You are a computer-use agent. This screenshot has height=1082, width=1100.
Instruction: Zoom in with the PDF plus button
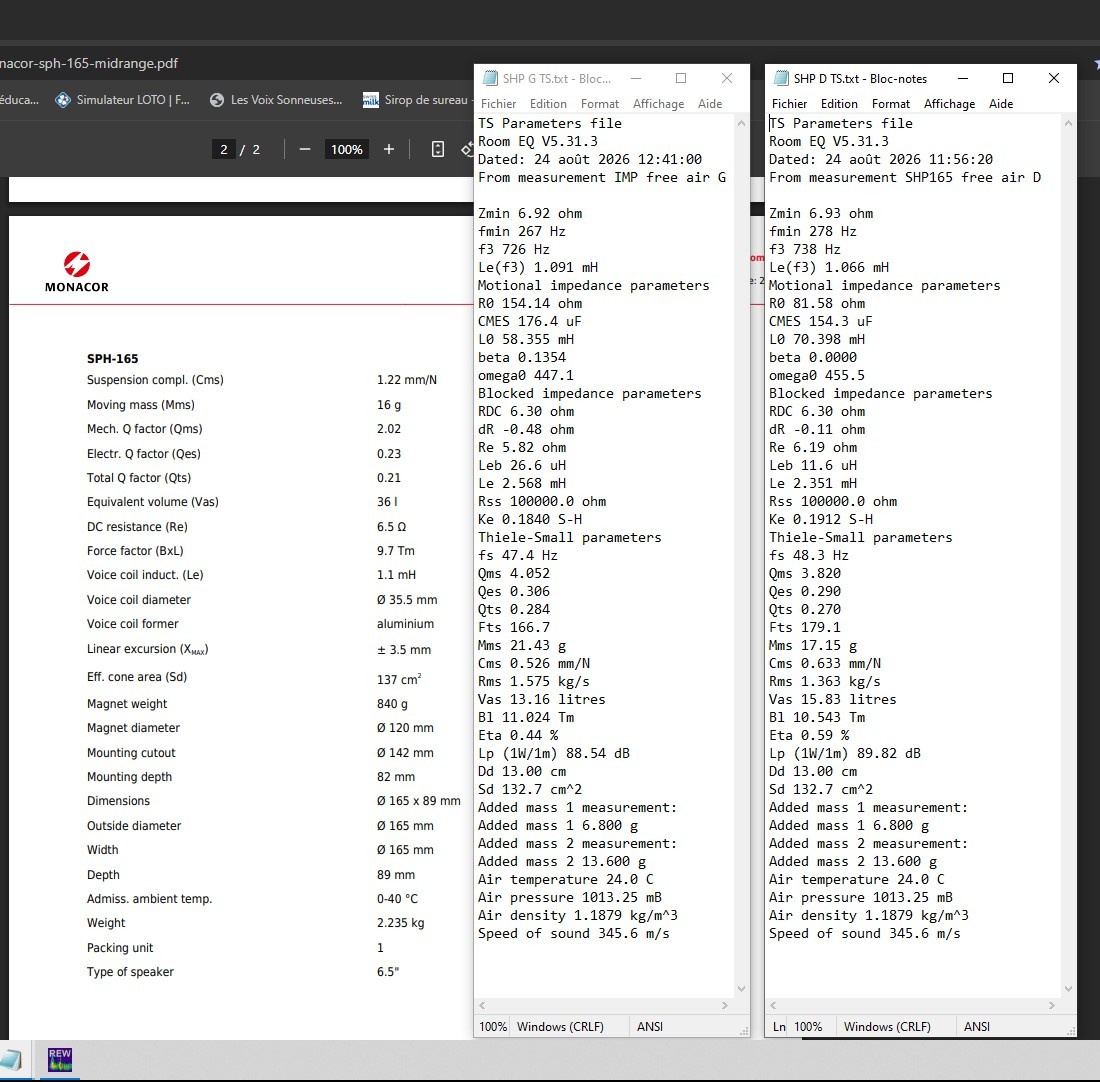coord(389,149)
